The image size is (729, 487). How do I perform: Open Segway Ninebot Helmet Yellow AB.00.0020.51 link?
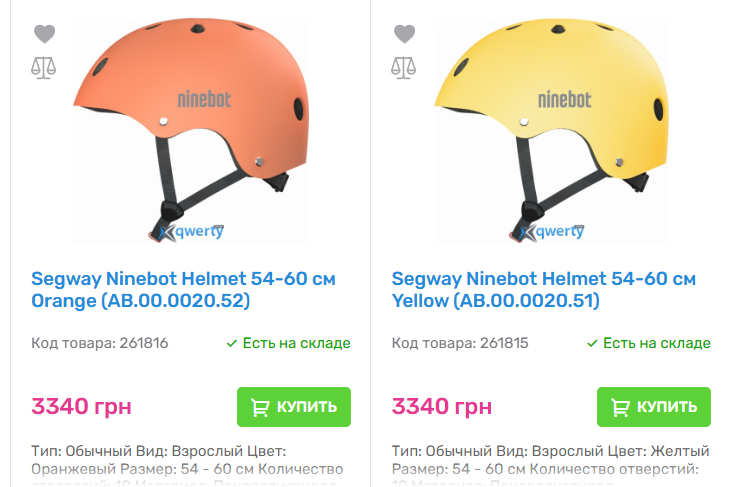click(543, 290)
